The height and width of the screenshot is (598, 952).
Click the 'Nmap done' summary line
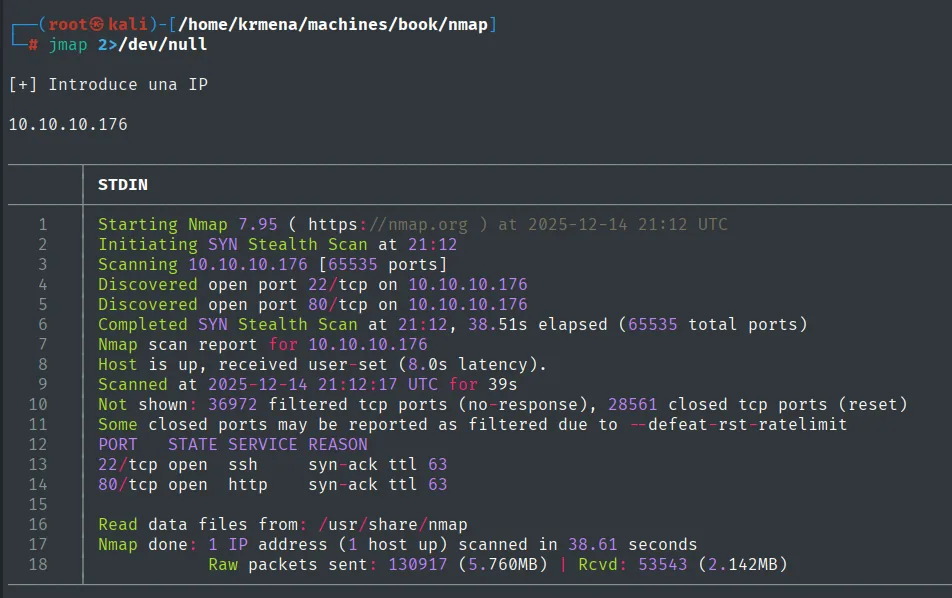tap(398, 545)
